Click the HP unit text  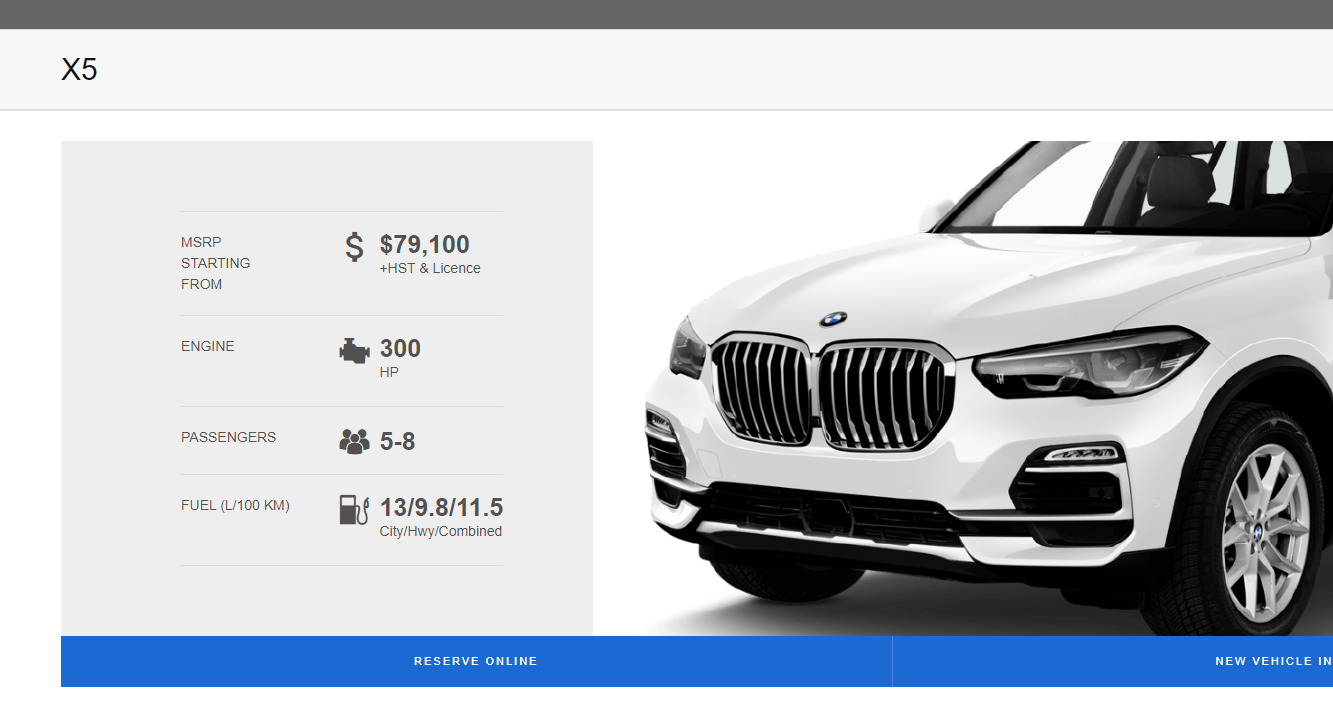(389, 372)
